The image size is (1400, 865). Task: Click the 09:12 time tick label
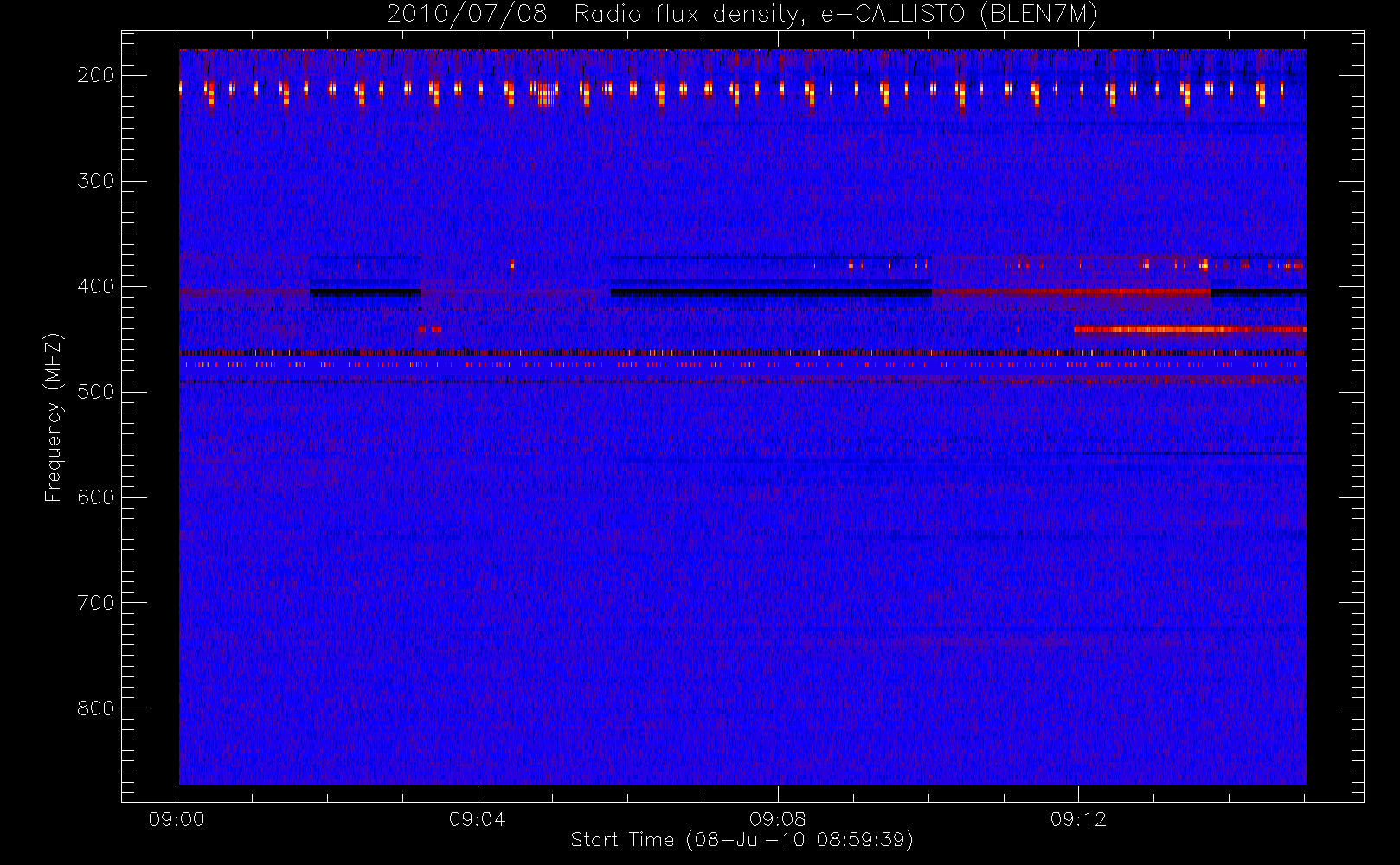coord(1078,819)
